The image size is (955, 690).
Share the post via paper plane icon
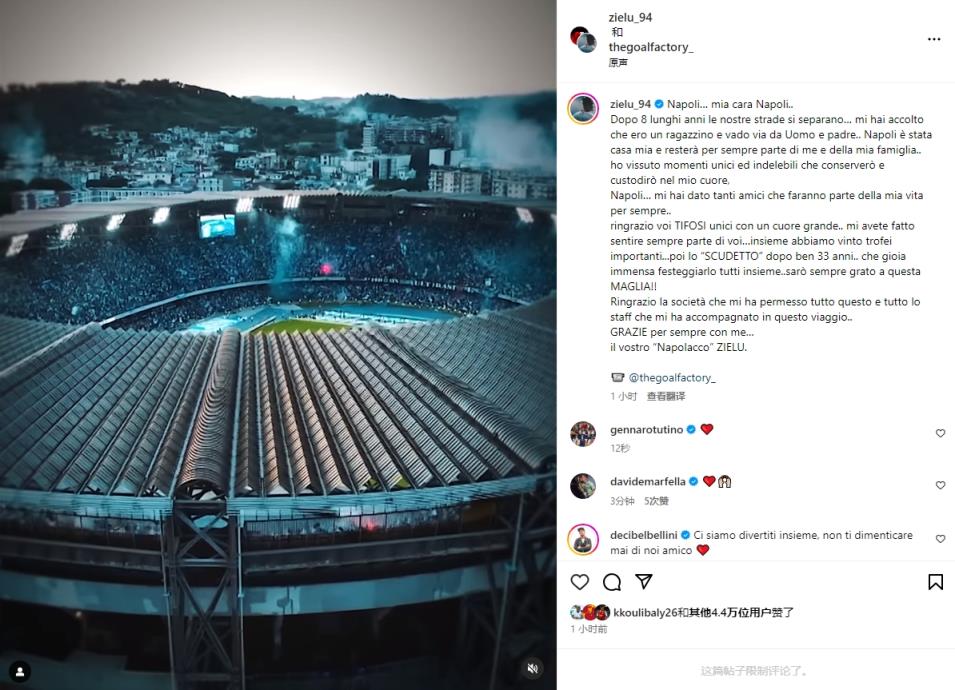pos(644,582)
